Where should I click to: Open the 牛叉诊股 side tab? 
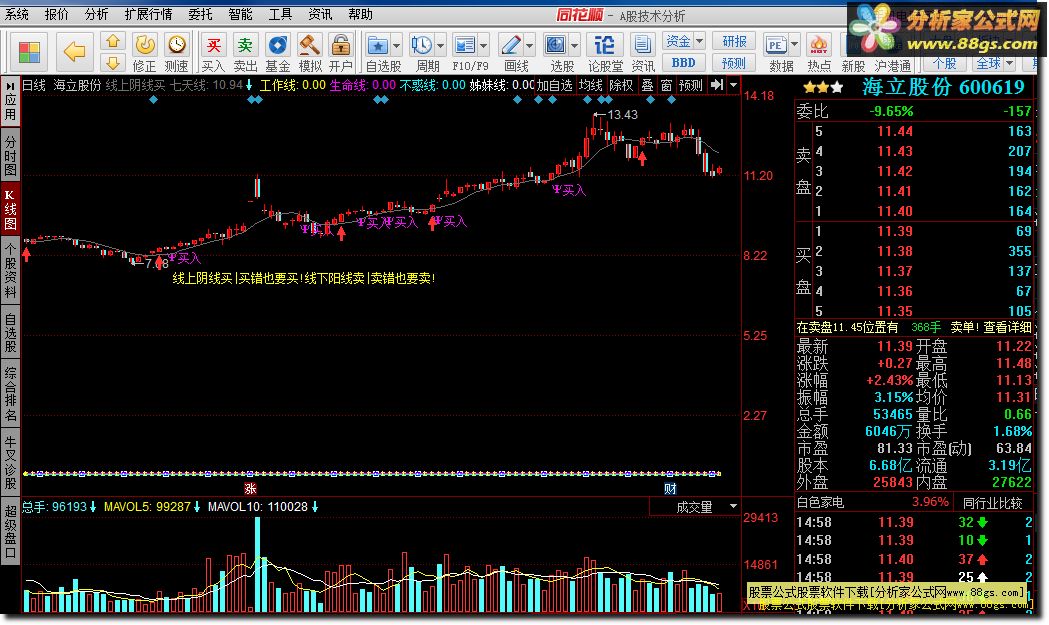[10, 464]
